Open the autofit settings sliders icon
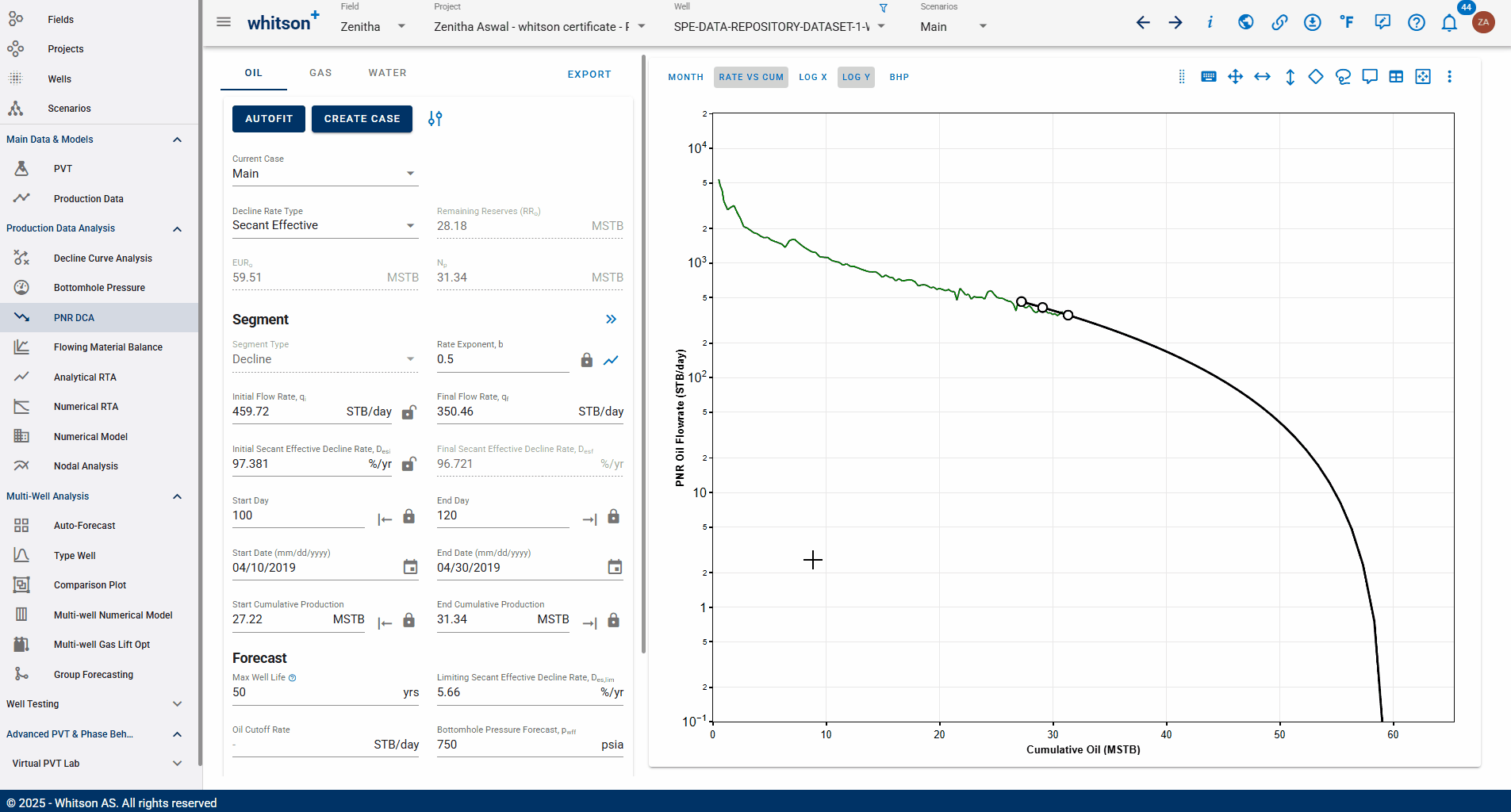The image size is (1511, 812). 435,119
